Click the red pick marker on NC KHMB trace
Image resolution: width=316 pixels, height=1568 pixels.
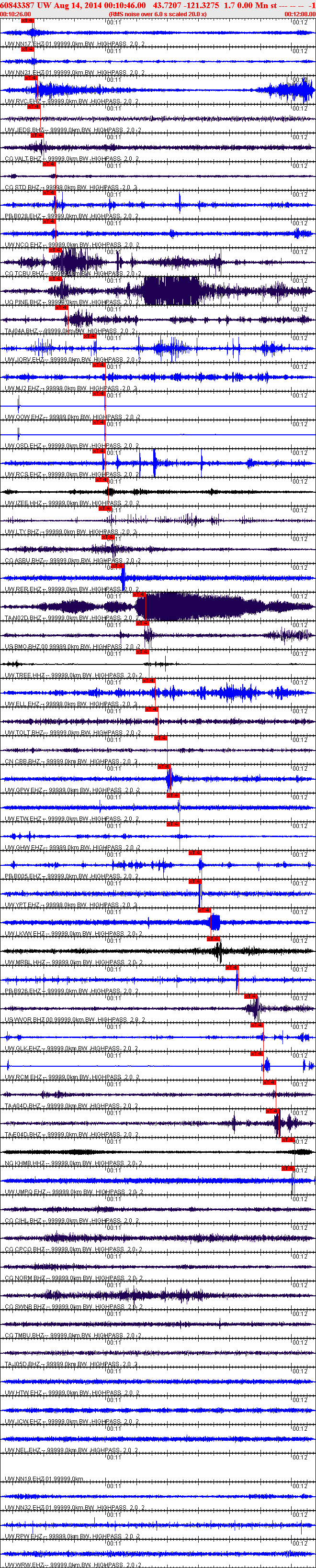pyautogui.click(x=288, y=1139)
